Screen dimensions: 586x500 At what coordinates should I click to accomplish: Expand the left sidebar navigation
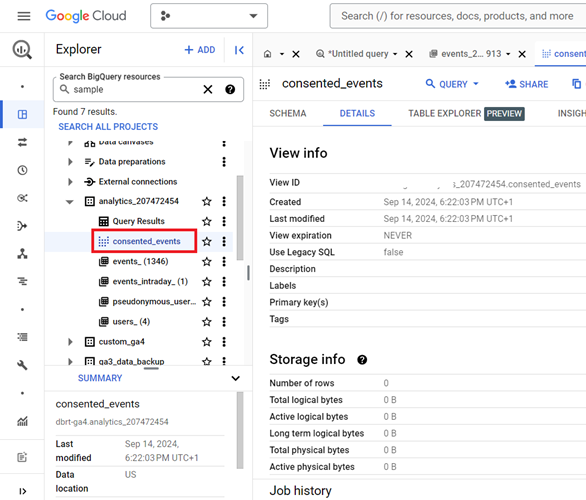click(22, 491)
